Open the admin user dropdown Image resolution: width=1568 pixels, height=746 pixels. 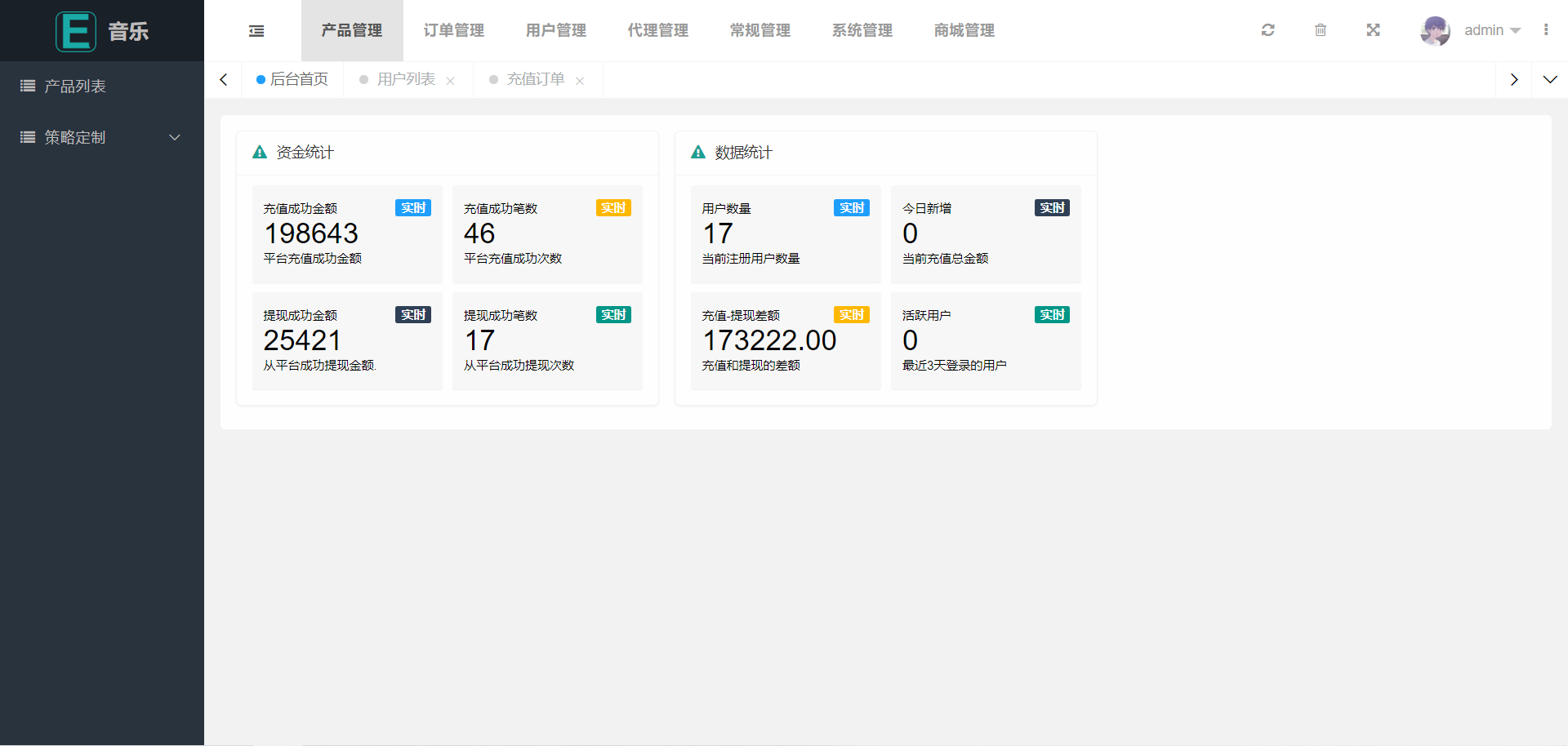tap(1492, 30)
